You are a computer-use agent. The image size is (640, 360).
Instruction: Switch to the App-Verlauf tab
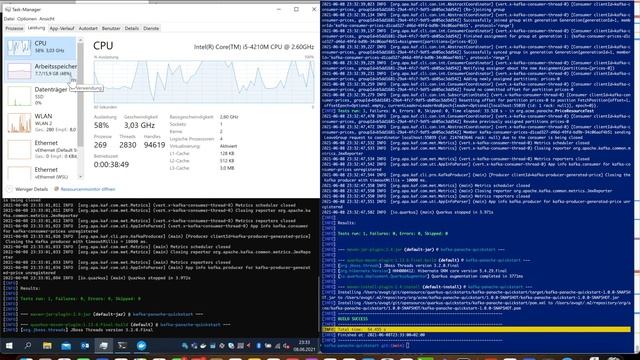pyautogui.click(x=62, y=29)
